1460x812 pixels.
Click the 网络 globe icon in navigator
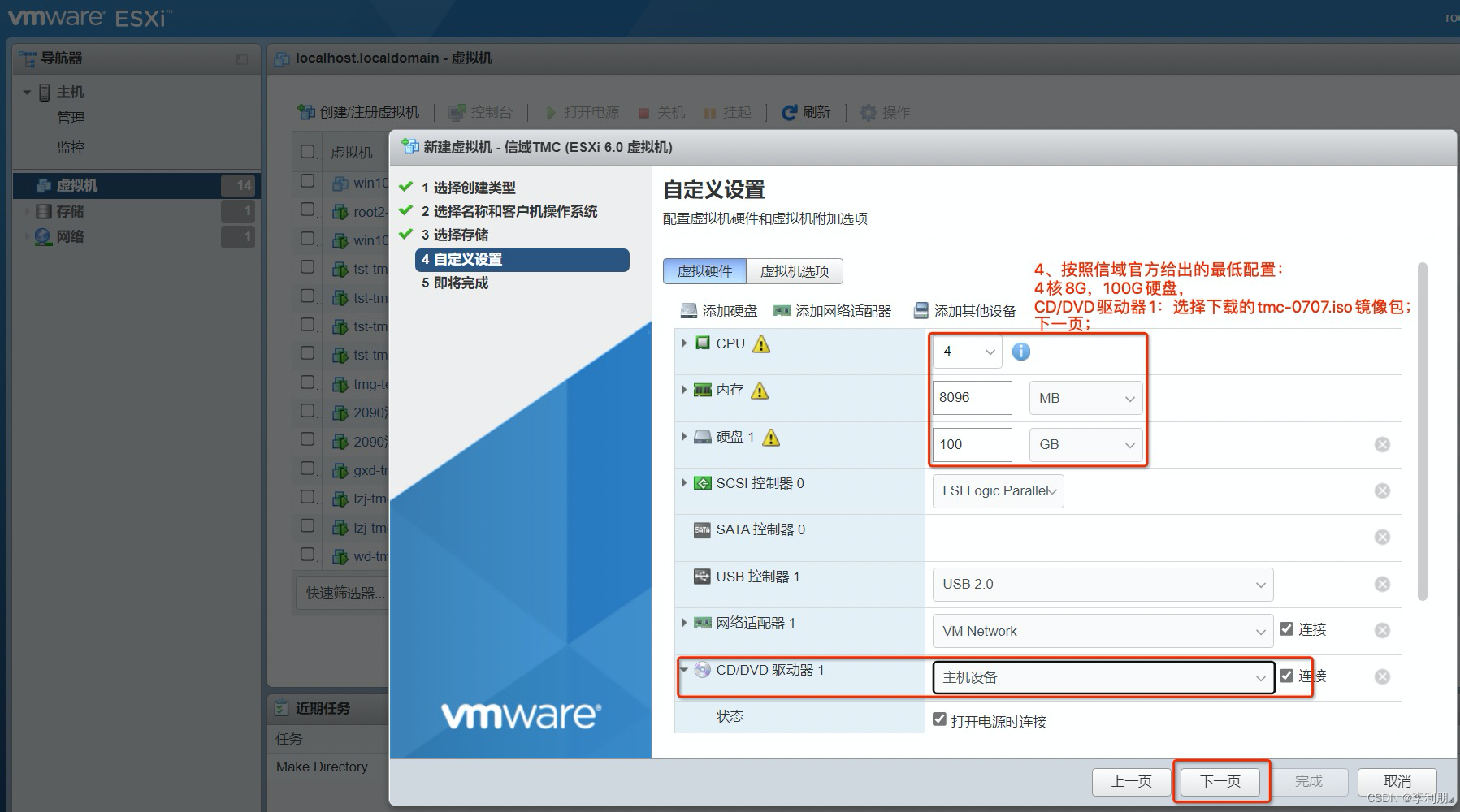point(43,237)
